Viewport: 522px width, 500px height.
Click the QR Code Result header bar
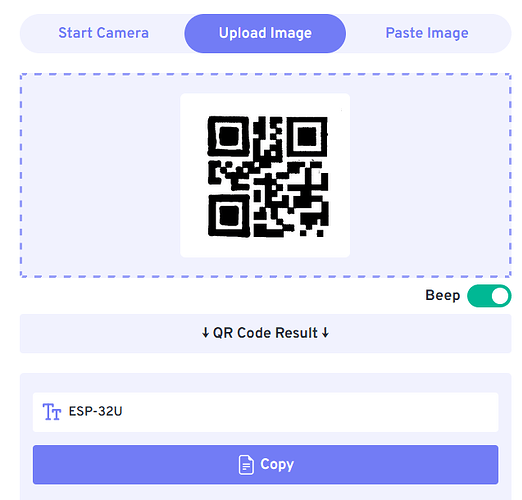[265, 333]
